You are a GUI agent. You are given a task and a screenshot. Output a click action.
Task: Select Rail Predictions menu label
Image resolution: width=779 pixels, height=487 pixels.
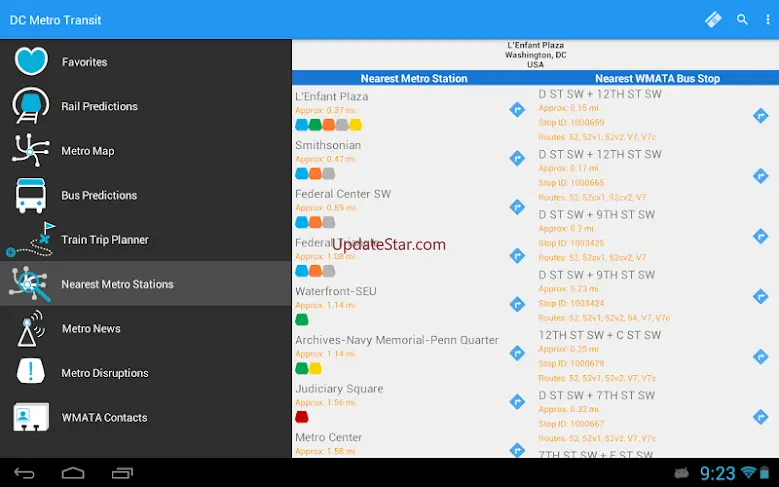coord(99,106)
